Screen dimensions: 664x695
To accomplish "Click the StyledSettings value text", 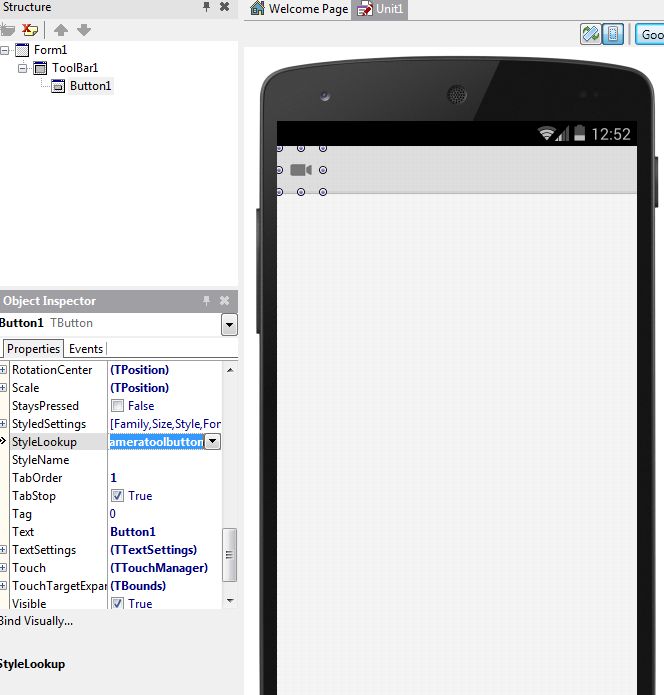I will click(165, 424).
